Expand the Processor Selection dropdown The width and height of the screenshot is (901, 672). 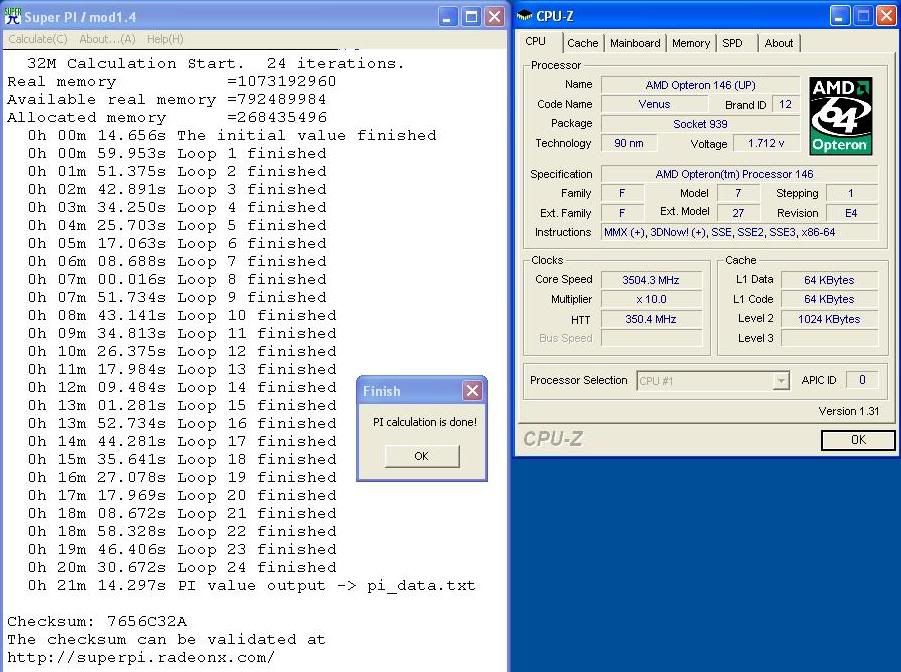[780, 381]
